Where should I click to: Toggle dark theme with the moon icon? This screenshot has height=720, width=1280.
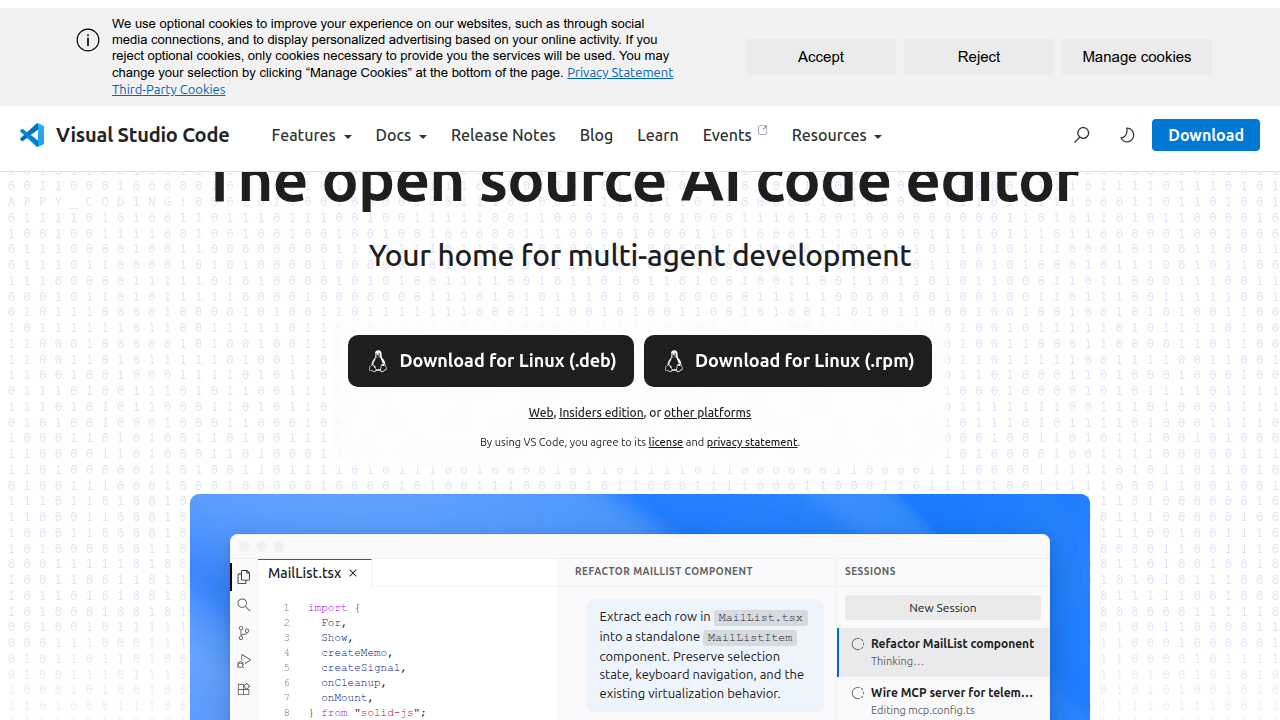coord(1127,135)
